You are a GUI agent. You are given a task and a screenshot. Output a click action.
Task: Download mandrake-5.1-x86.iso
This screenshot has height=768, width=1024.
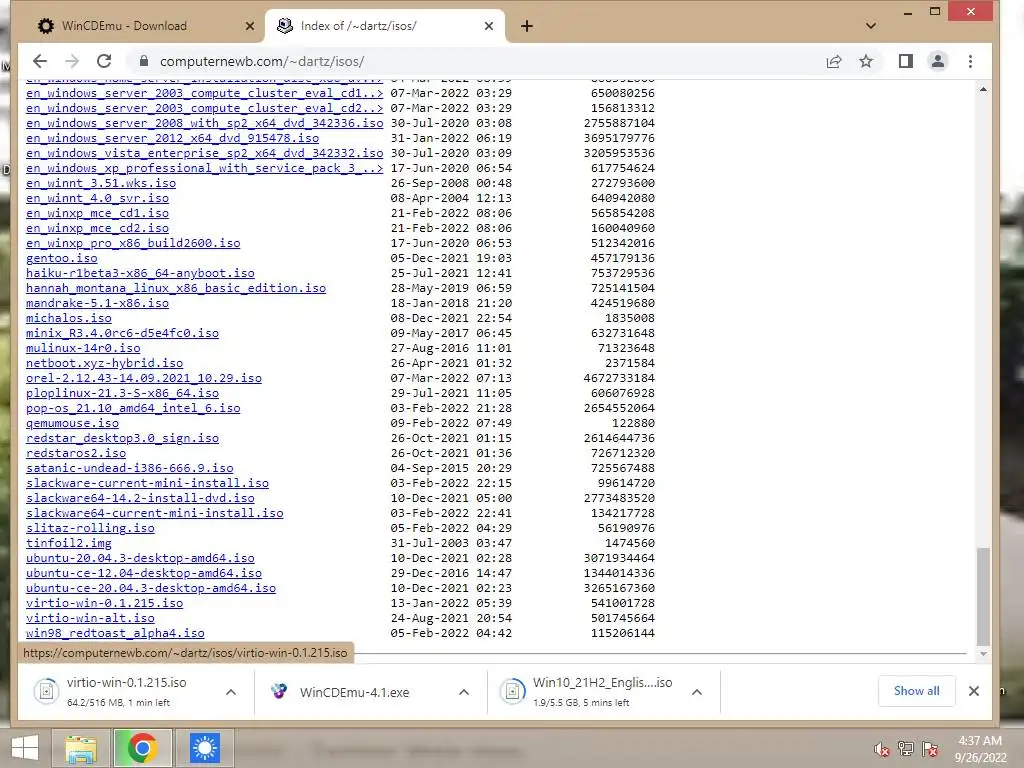click(97, 303)
